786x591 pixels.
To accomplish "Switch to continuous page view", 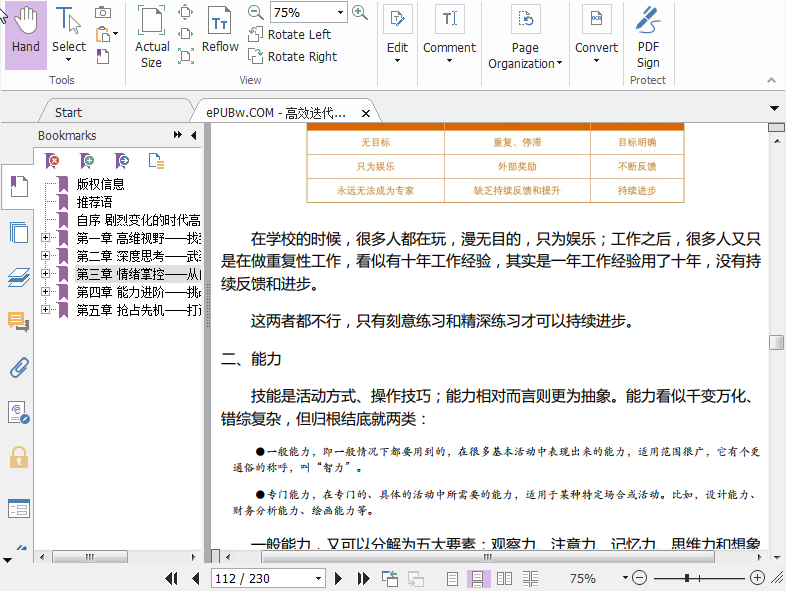I will 478,578.
